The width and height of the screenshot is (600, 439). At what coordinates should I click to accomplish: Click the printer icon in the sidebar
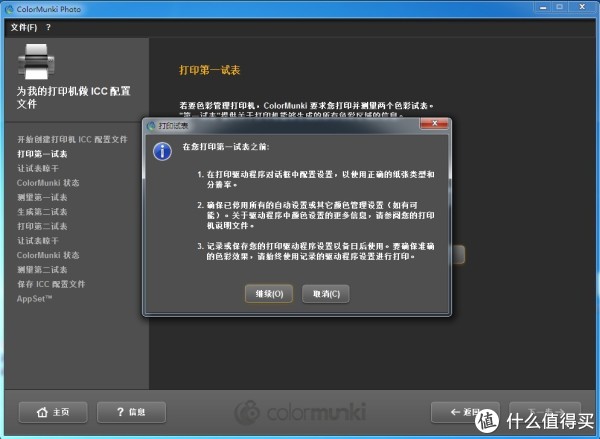point(36,61)
